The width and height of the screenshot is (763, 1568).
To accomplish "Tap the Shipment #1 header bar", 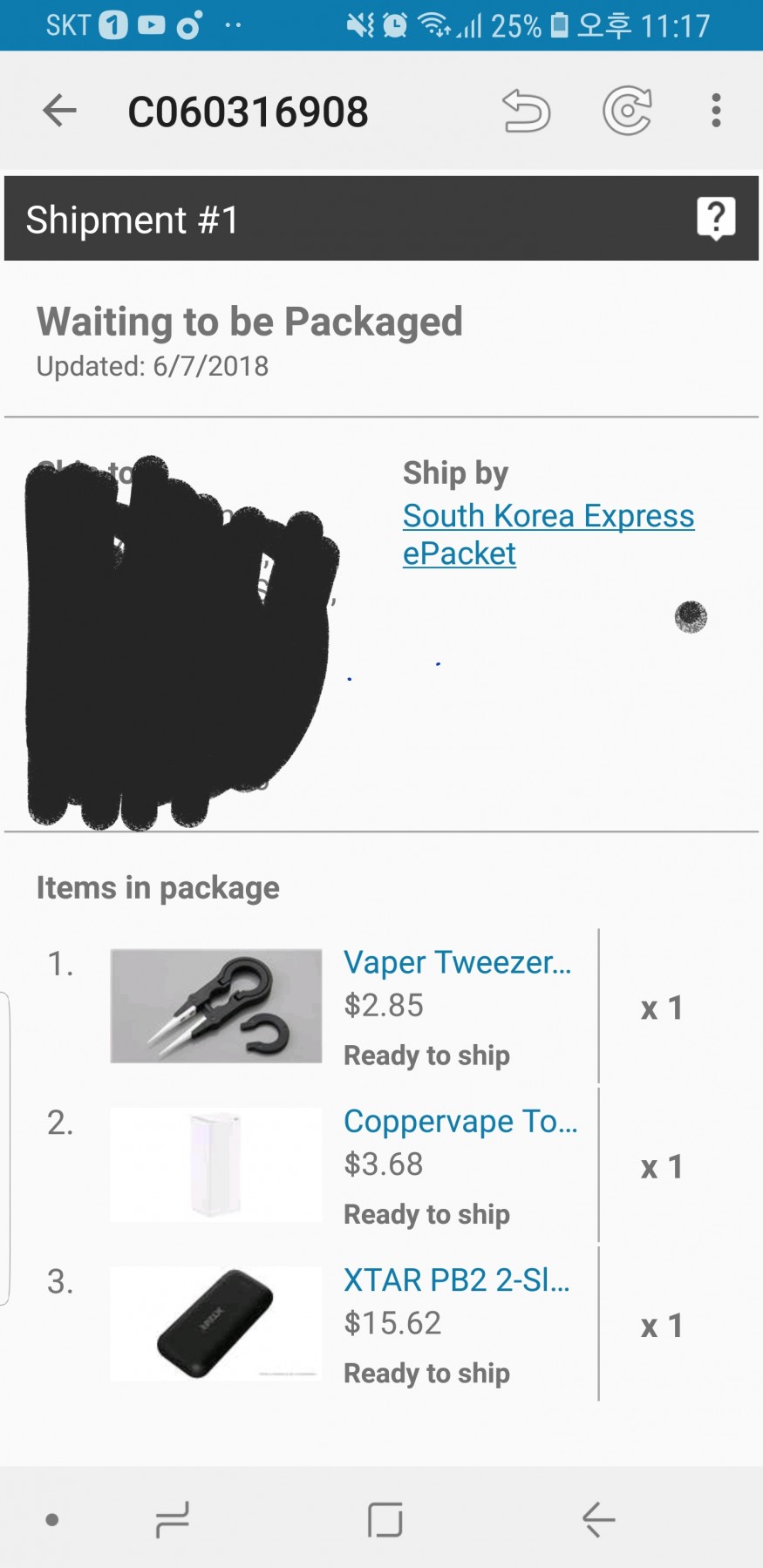I will pyautogui.click(x=381, y=219).
